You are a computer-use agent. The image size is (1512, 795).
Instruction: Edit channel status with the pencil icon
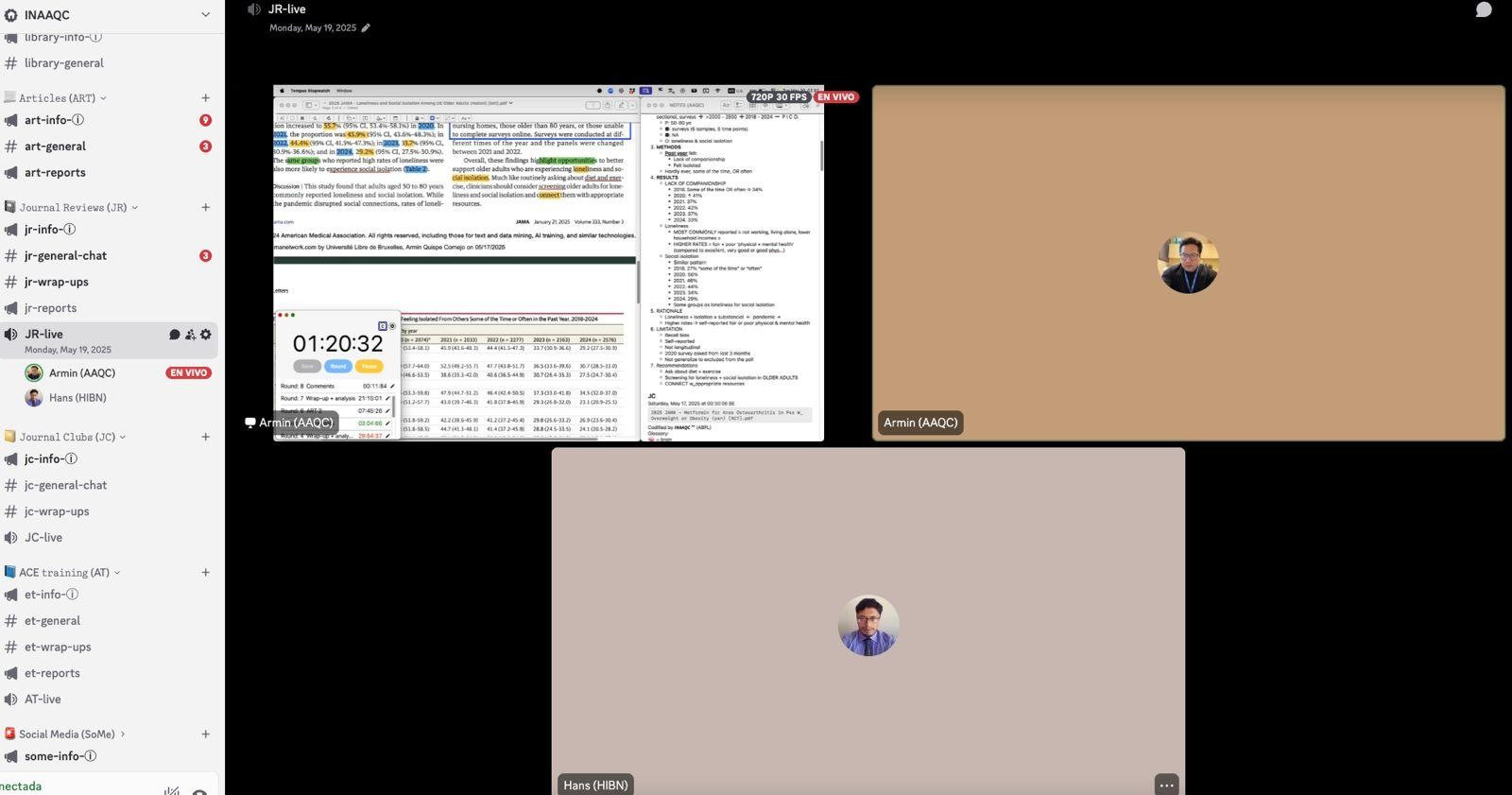point(366,28)
